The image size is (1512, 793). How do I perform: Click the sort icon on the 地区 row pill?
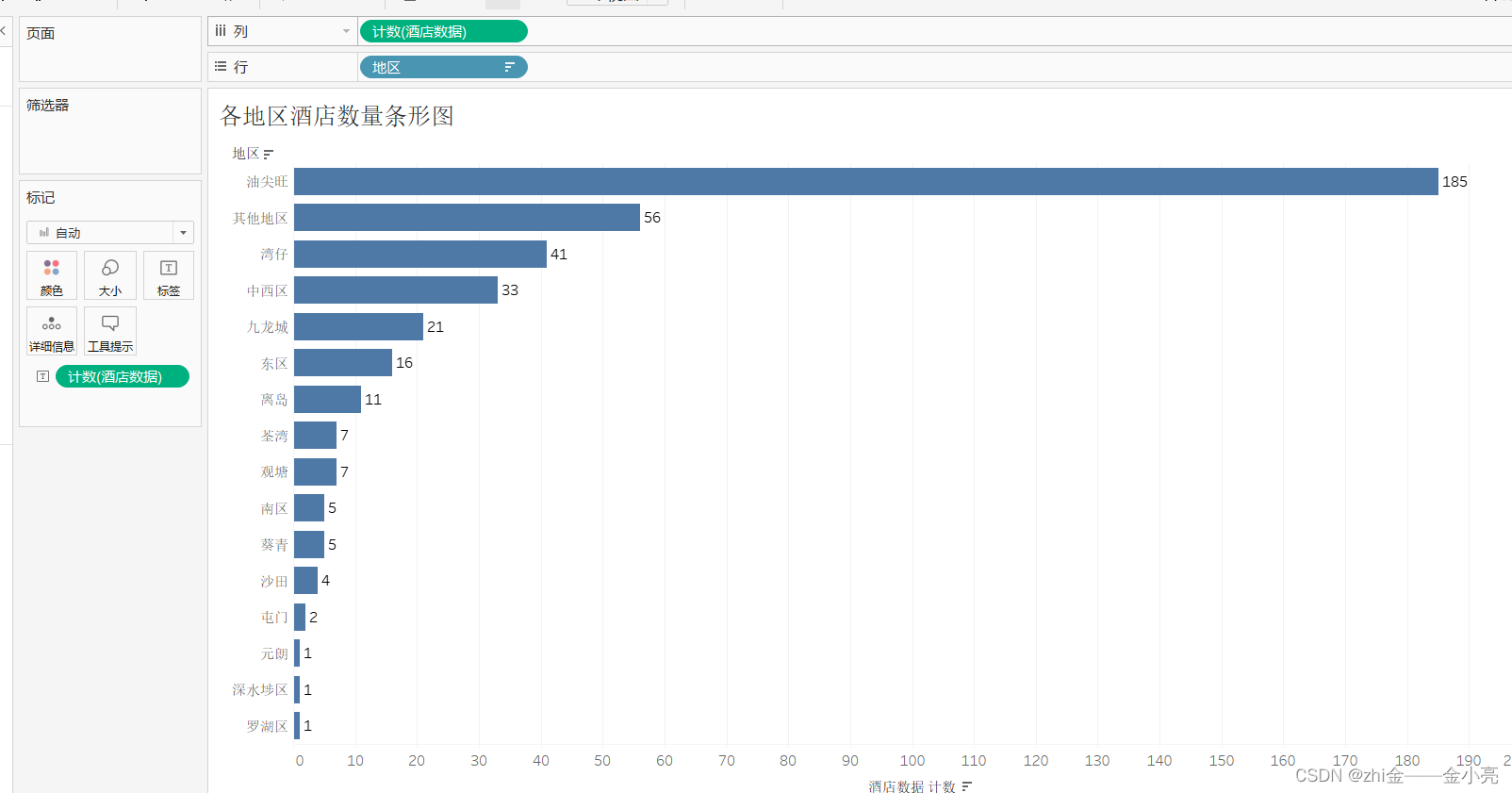coord(509,67)
